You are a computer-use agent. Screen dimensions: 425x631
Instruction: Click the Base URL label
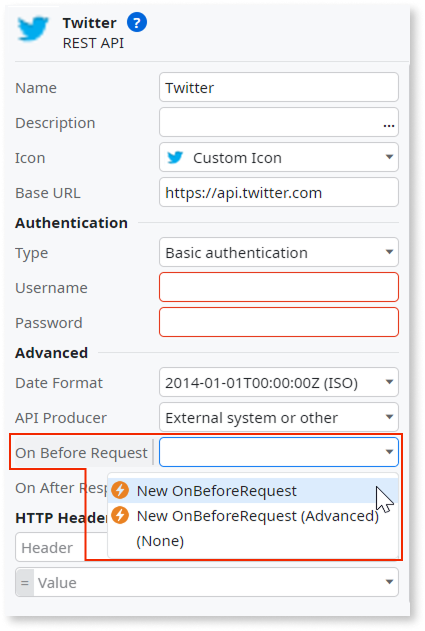[x=48, y=193]
